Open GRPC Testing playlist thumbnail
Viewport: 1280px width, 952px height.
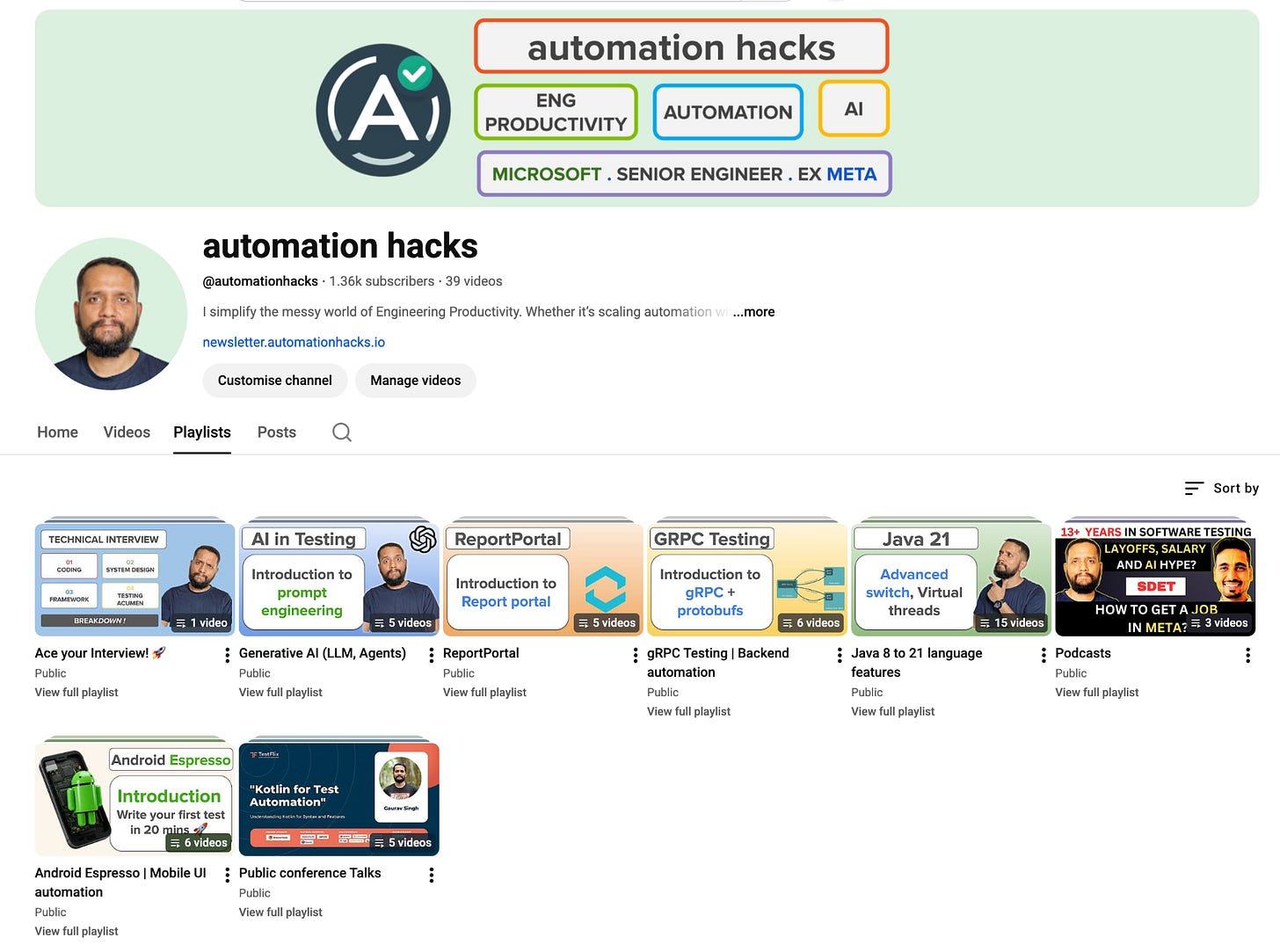click(x=747, y=579)
